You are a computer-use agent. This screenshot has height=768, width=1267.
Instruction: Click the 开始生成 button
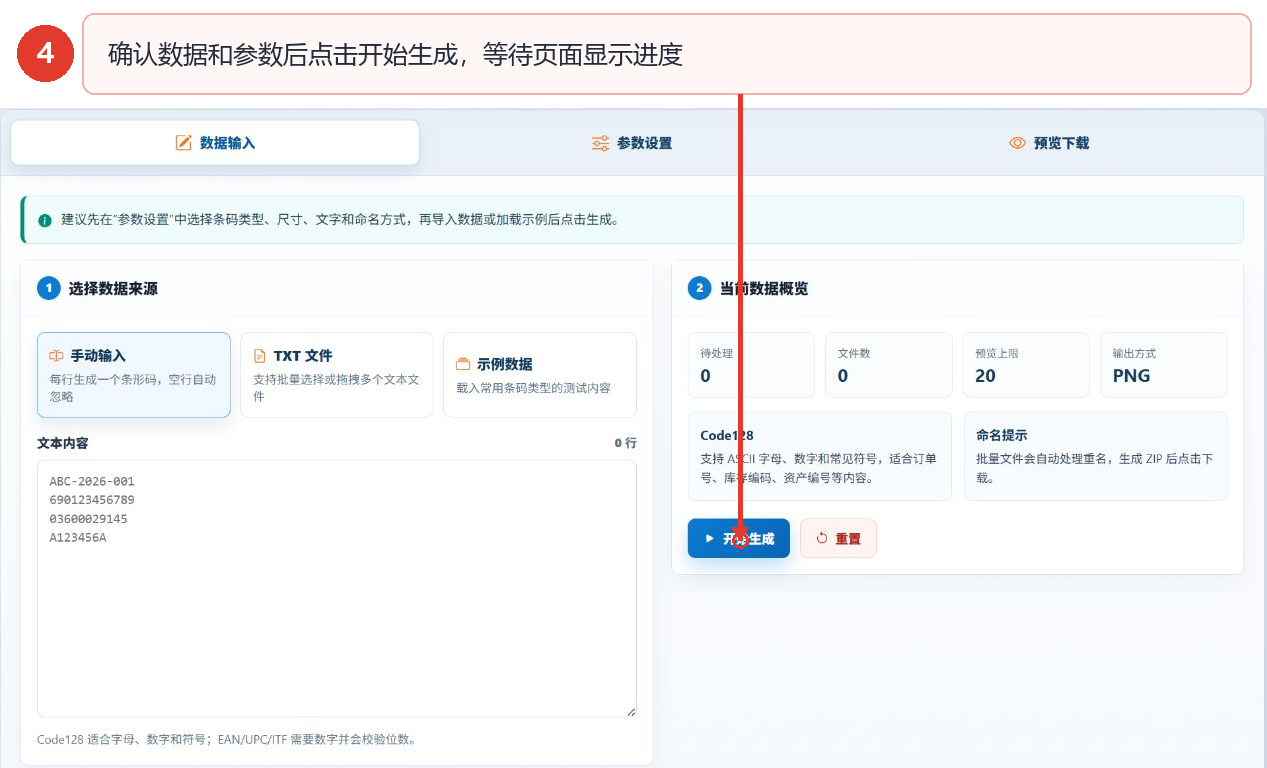[739, 538]
